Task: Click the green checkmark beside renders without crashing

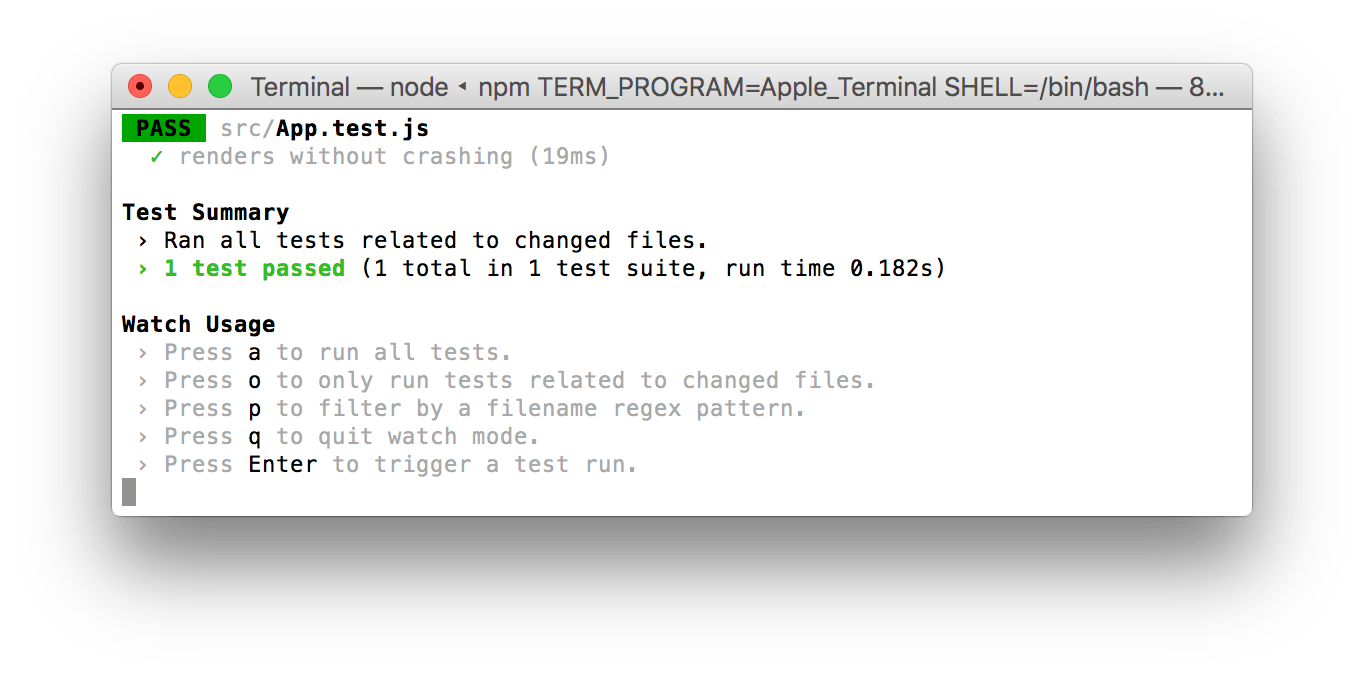Action: tap(156, 157)
